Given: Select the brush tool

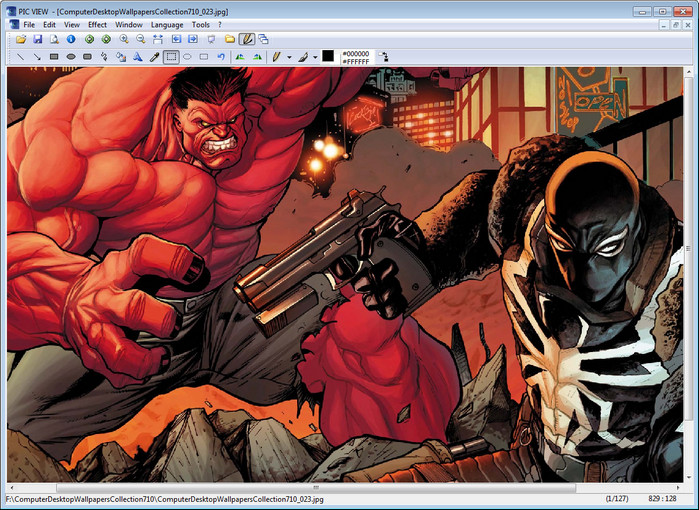Looking at the screenshot, I should (x=303, y=57).
